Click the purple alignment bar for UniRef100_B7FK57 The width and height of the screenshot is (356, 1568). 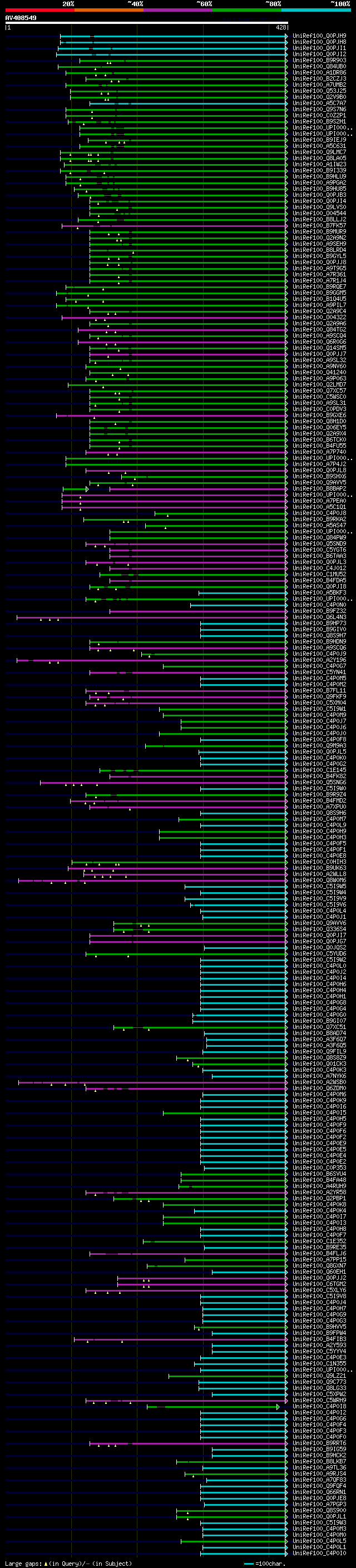[175, 226]
